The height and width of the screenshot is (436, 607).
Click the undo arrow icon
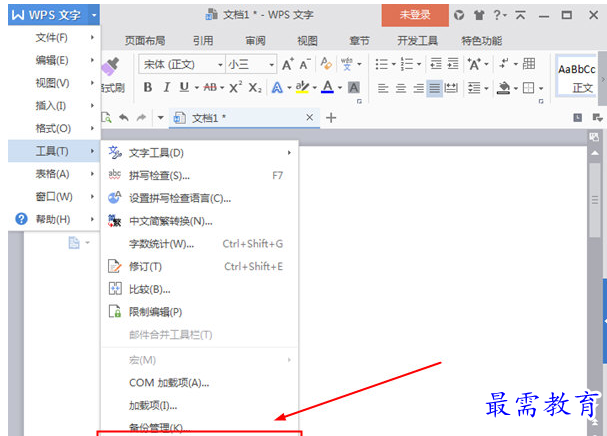[123, 117]
